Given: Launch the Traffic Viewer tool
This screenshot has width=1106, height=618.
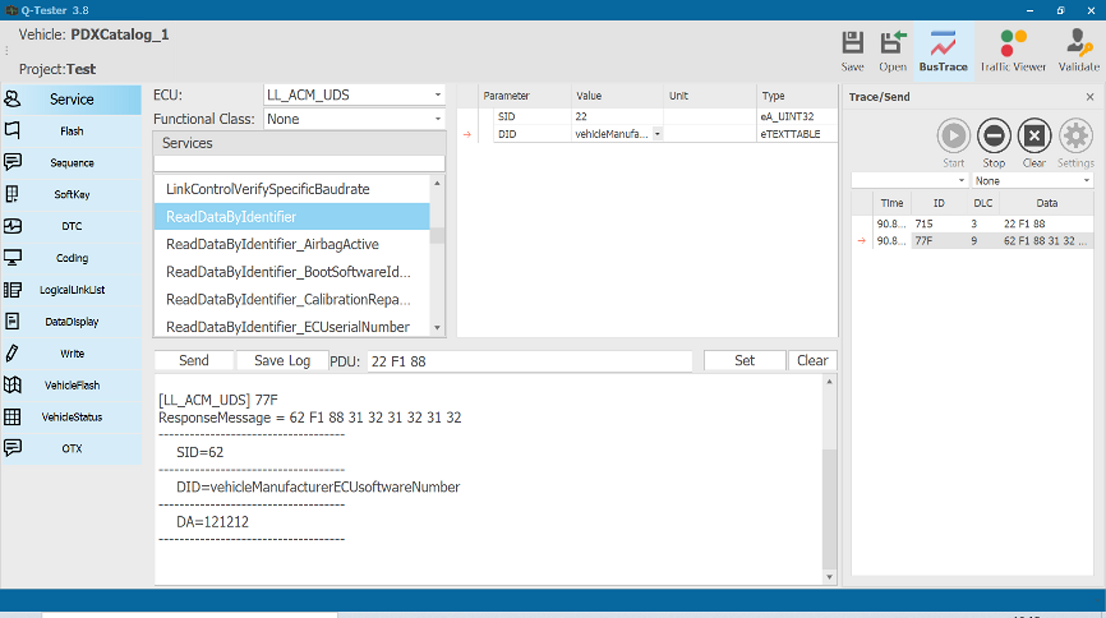Looking at the screenshot, I should click(x=1013, y=50).
